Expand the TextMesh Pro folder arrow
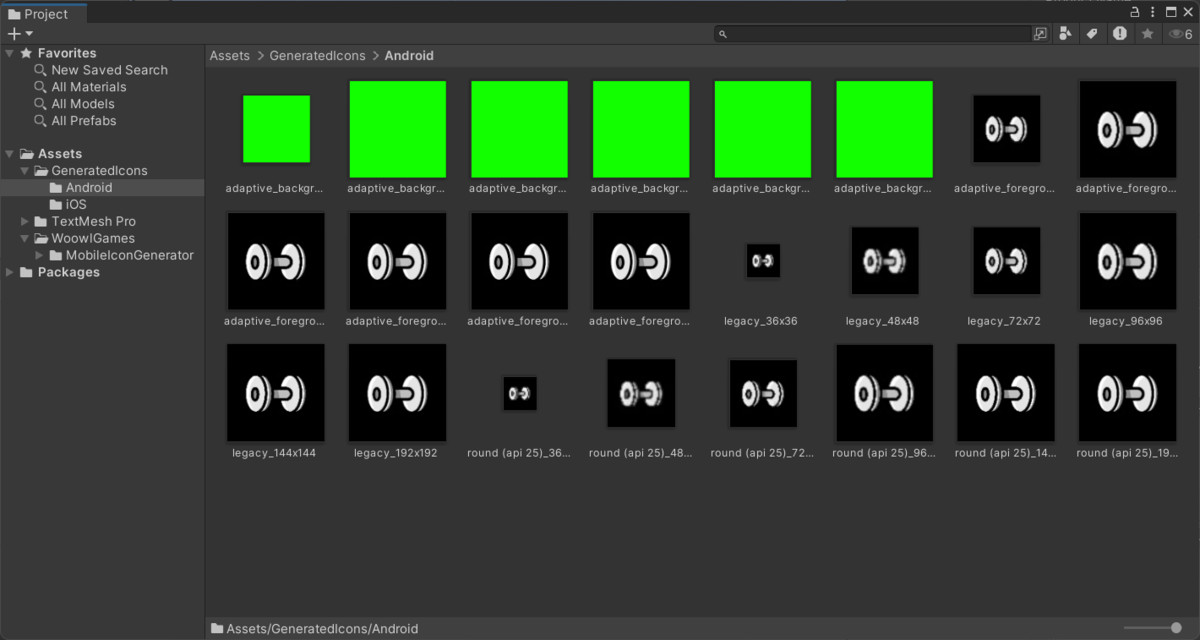 pos(26,221)
